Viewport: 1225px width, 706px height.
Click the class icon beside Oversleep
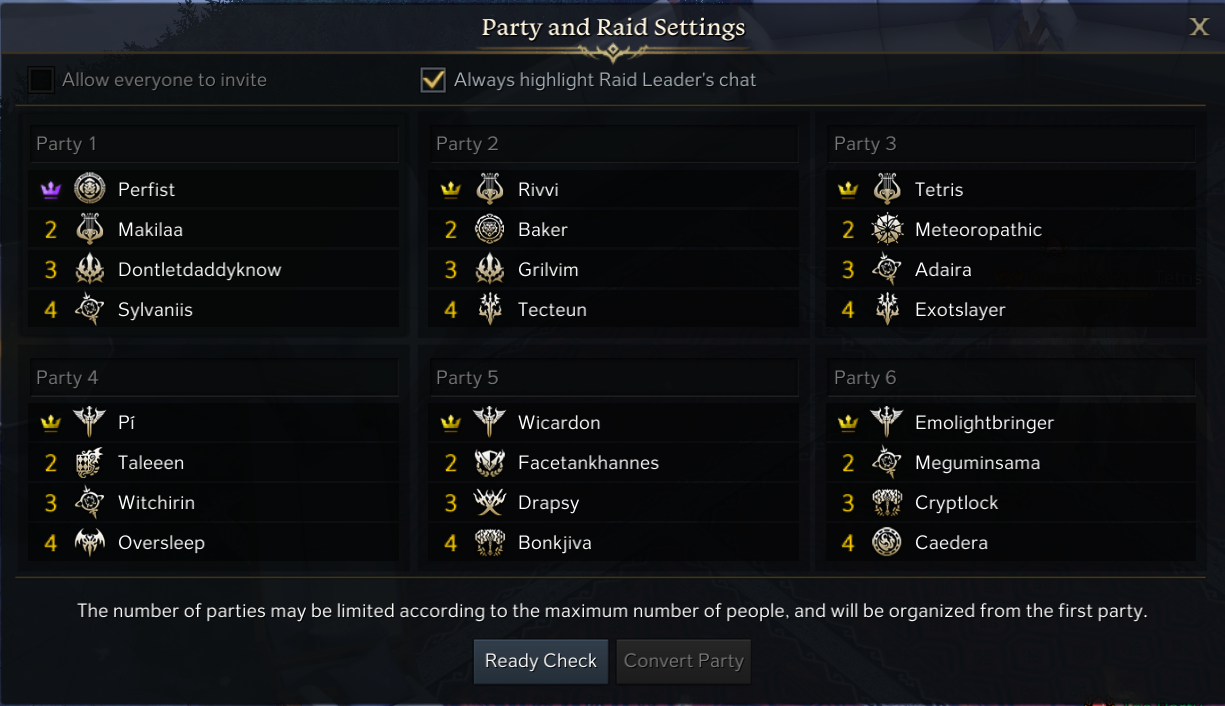pyautogui.click(x=90, y=543)
